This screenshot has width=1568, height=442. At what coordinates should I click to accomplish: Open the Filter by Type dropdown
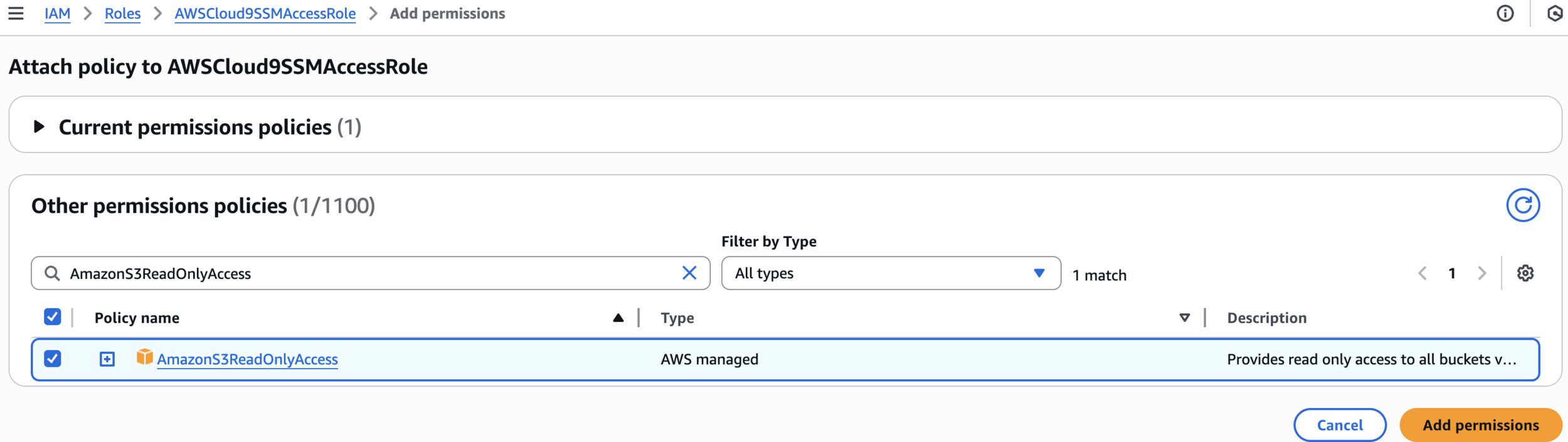[891, 273]
